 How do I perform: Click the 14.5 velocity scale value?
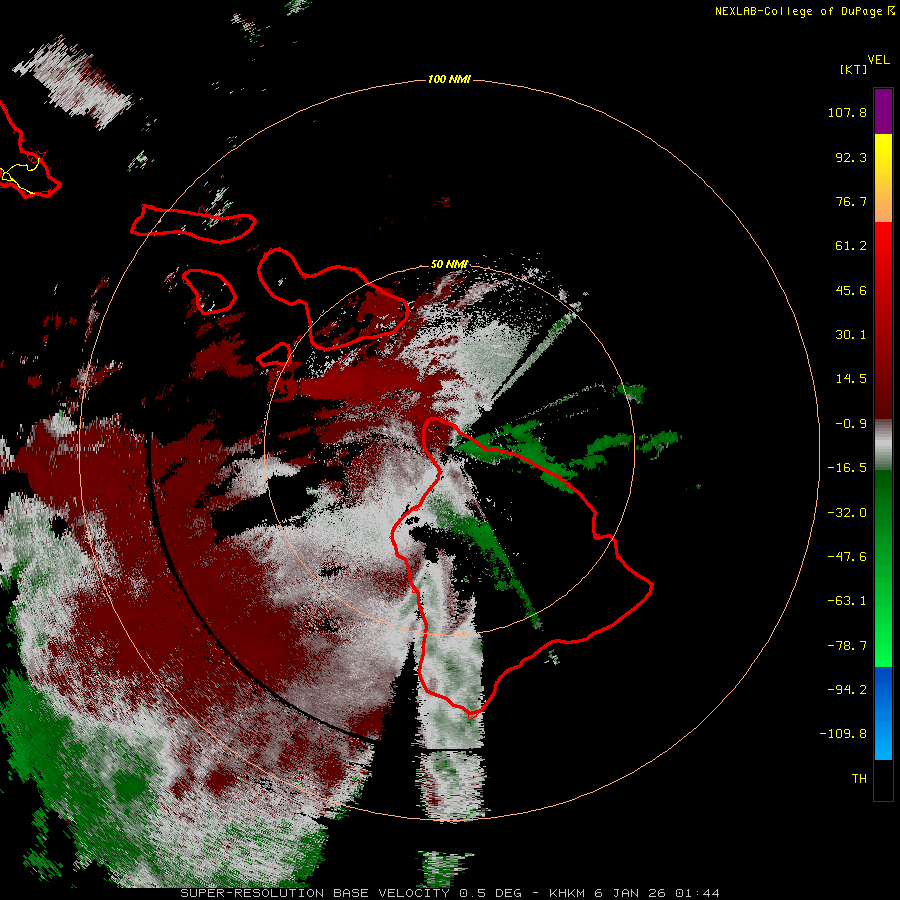point(851,379)
